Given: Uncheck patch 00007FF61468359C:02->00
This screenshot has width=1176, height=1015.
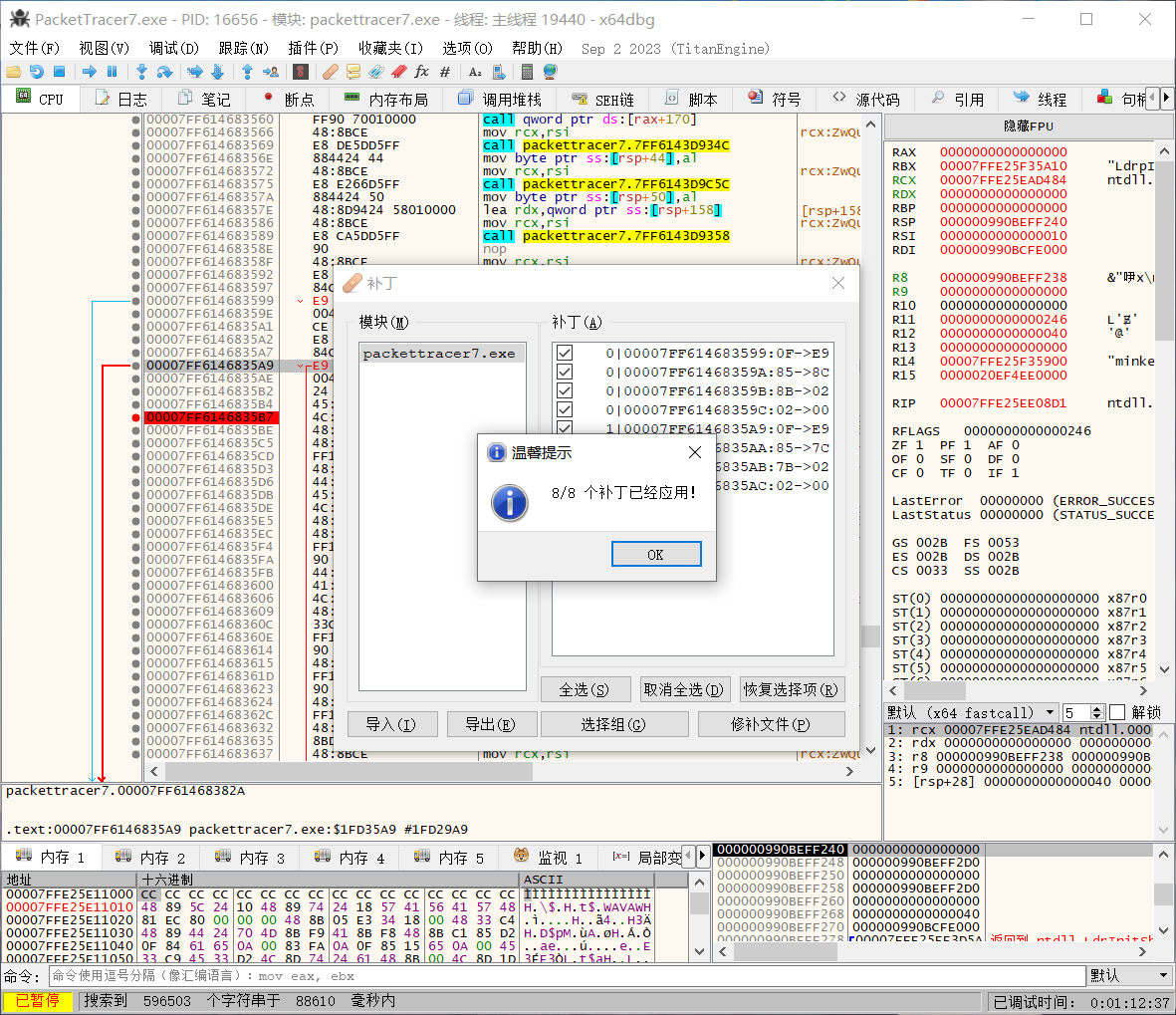Looking at the screenshot, I should pos(565,409).
